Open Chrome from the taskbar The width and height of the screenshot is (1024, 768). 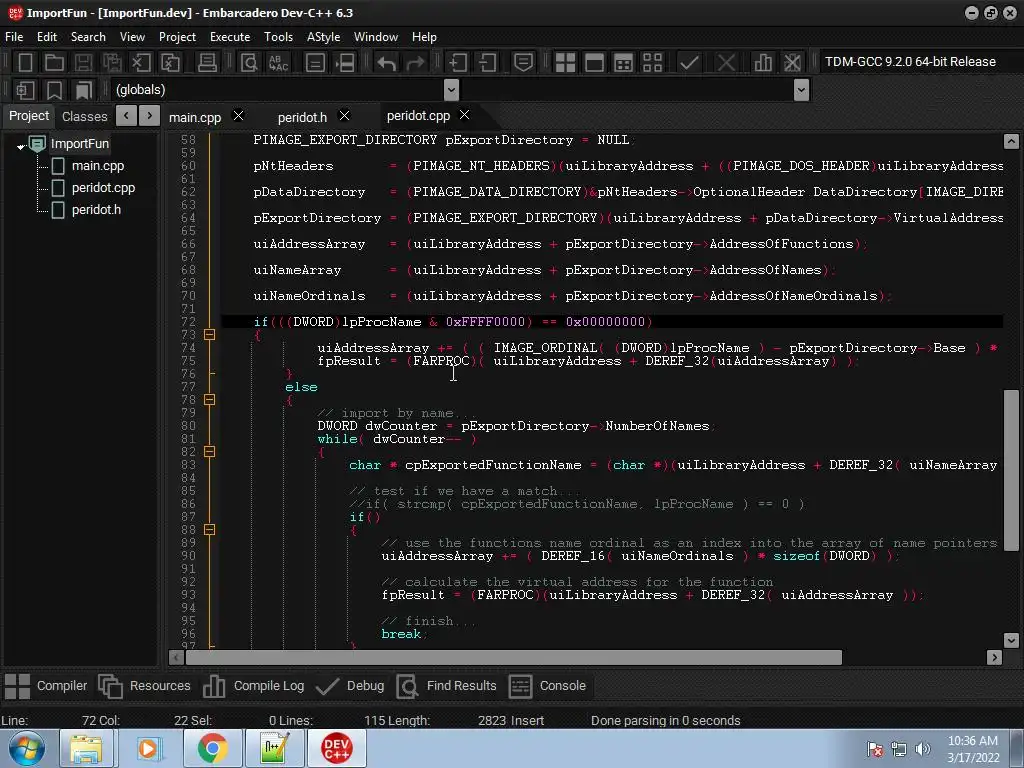point(212,748)
